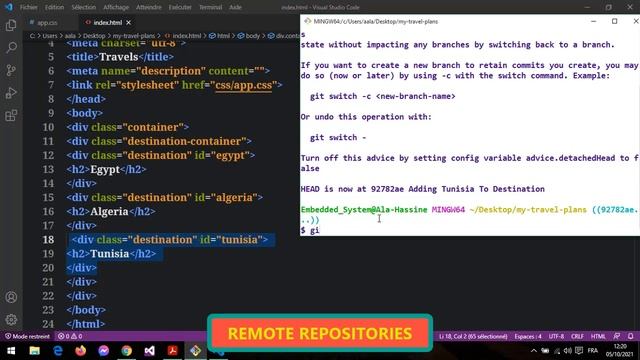Click the HTML language mode item
The width and height of the screenshot is (640, 360).
coord(598,336)
